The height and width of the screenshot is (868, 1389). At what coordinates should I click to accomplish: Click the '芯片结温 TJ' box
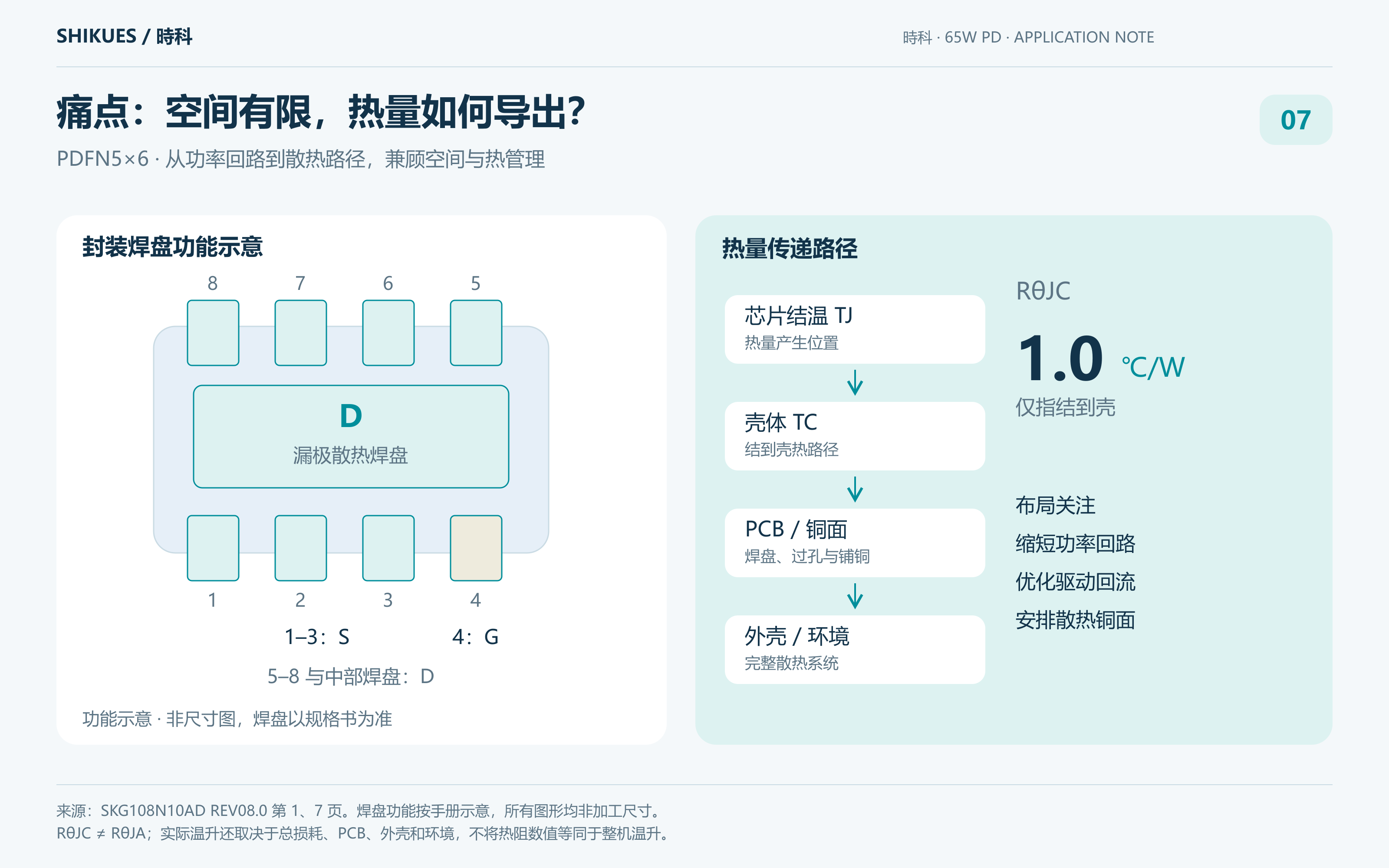(x=855, y=329)
